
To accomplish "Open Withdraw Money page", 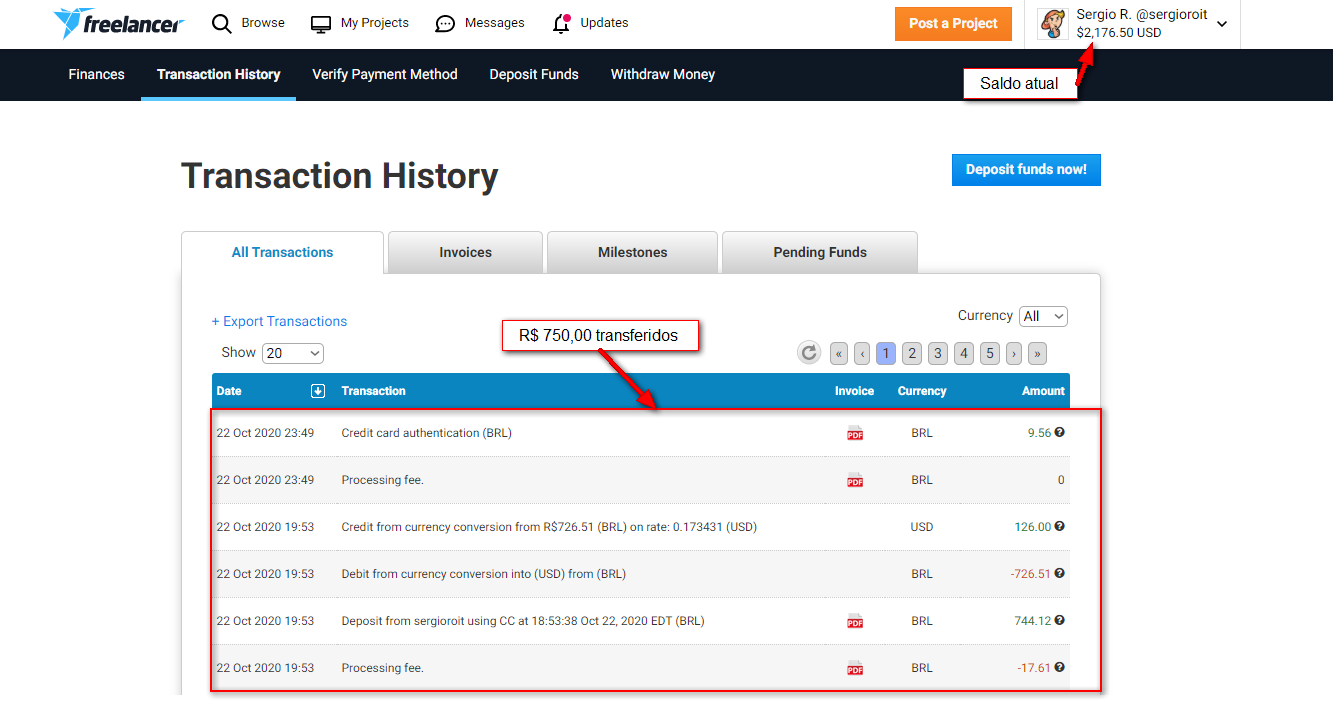I will 663,74.
